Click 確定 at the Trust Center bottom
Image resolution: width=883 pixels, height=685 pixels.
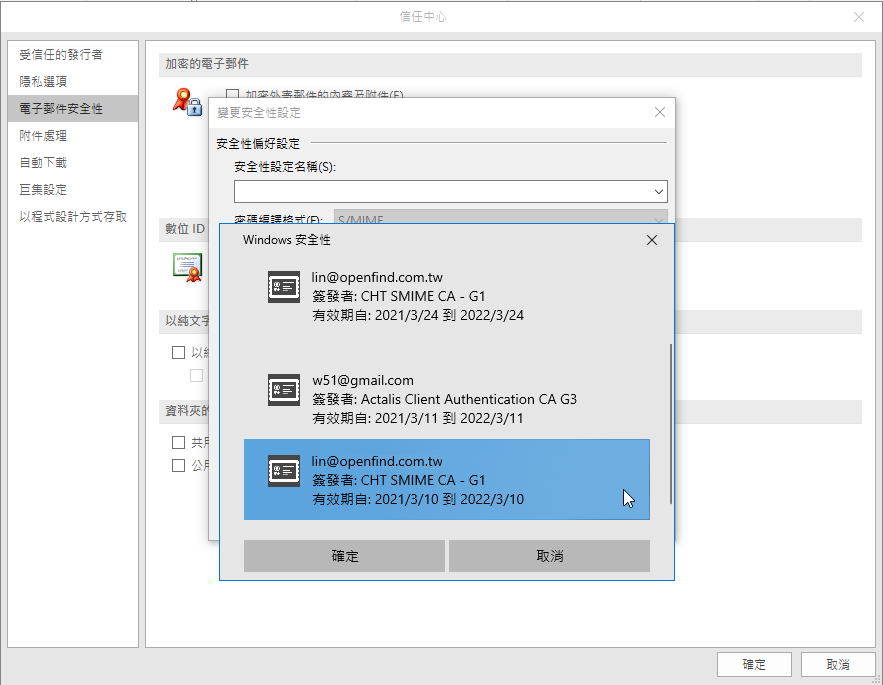pos(754,664)
